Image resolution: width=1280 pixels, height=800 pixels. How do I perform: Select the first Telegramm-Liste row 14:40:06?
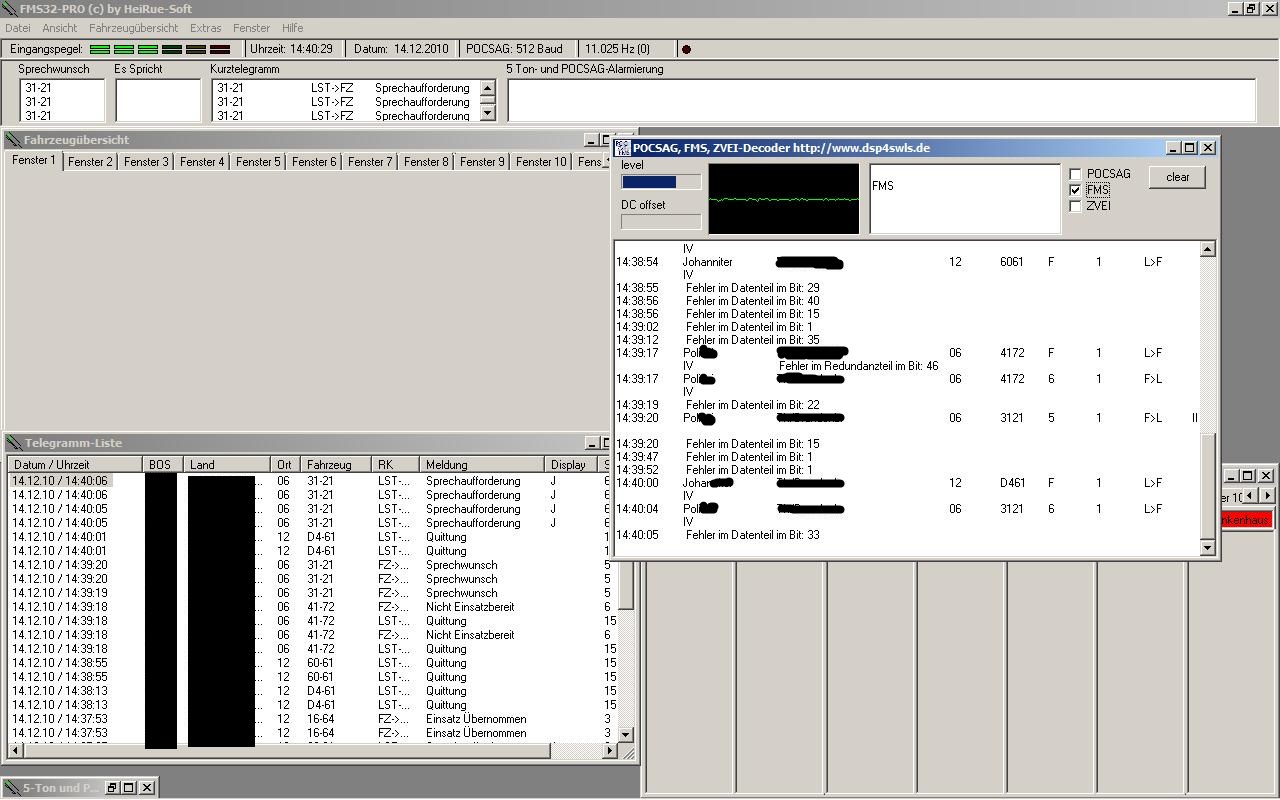[x=60, y=481]
